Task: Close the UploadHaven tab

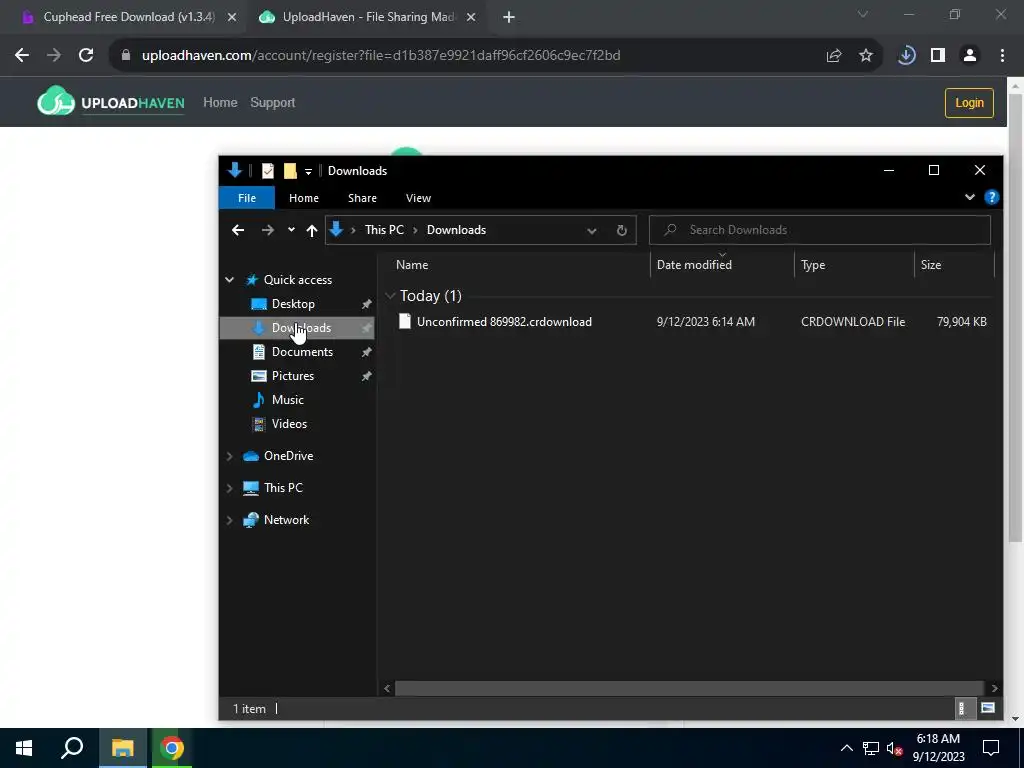Action: coord(471,18)
